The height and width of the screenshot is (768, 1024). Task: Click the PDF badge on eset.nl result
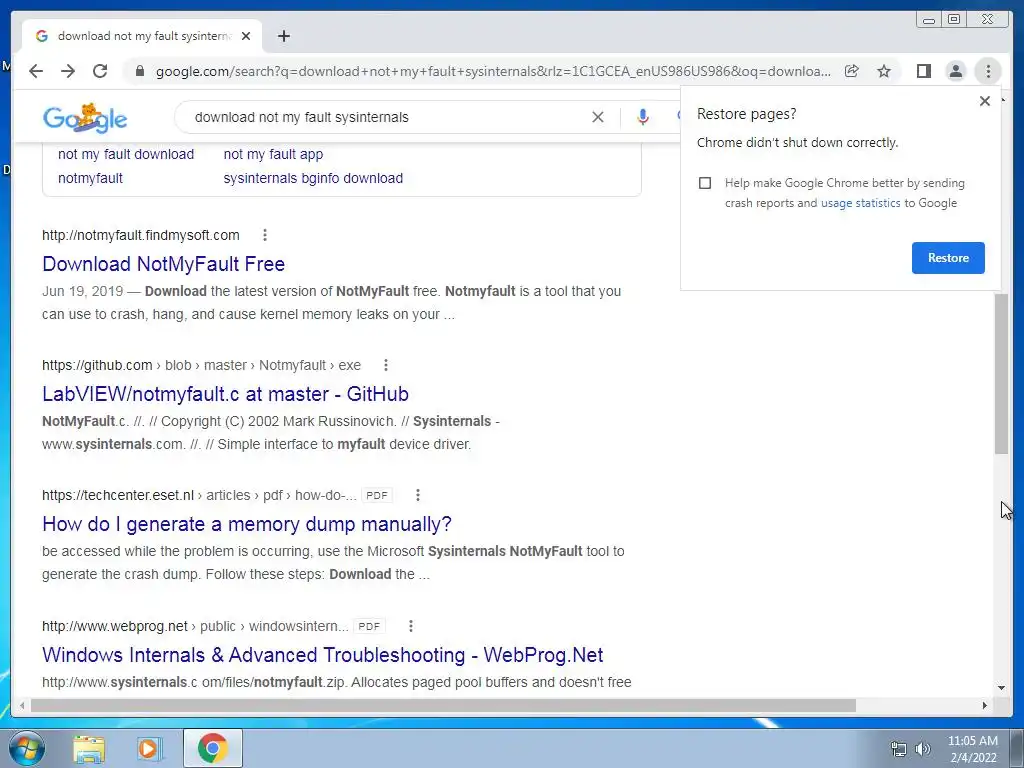coord(377,496)
